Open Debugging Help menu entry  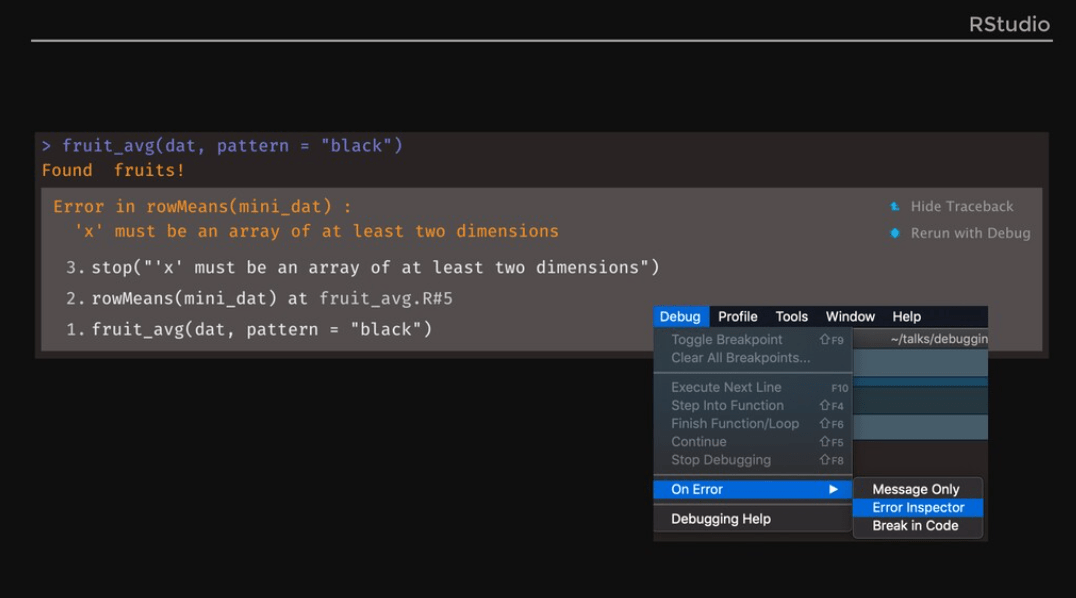pyautogui.click(x=753, y=519)
